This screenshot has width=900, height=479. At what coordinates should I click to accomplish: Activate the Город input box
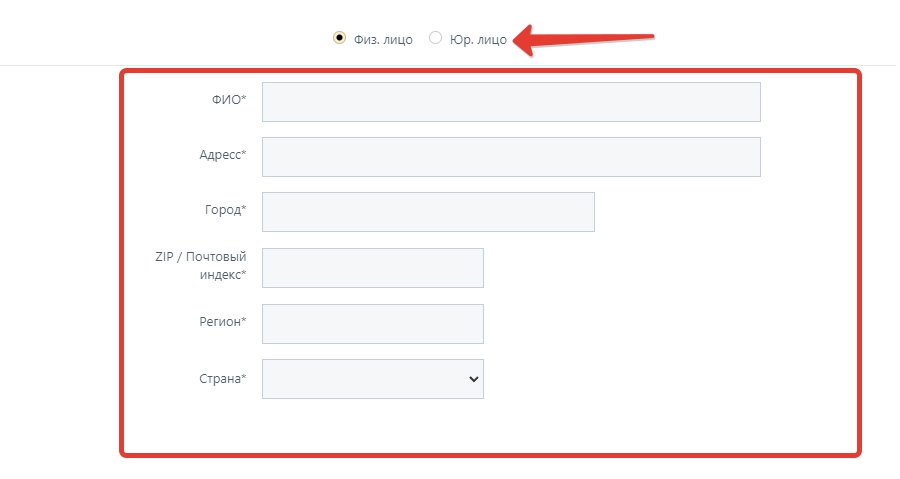point(428,212)
